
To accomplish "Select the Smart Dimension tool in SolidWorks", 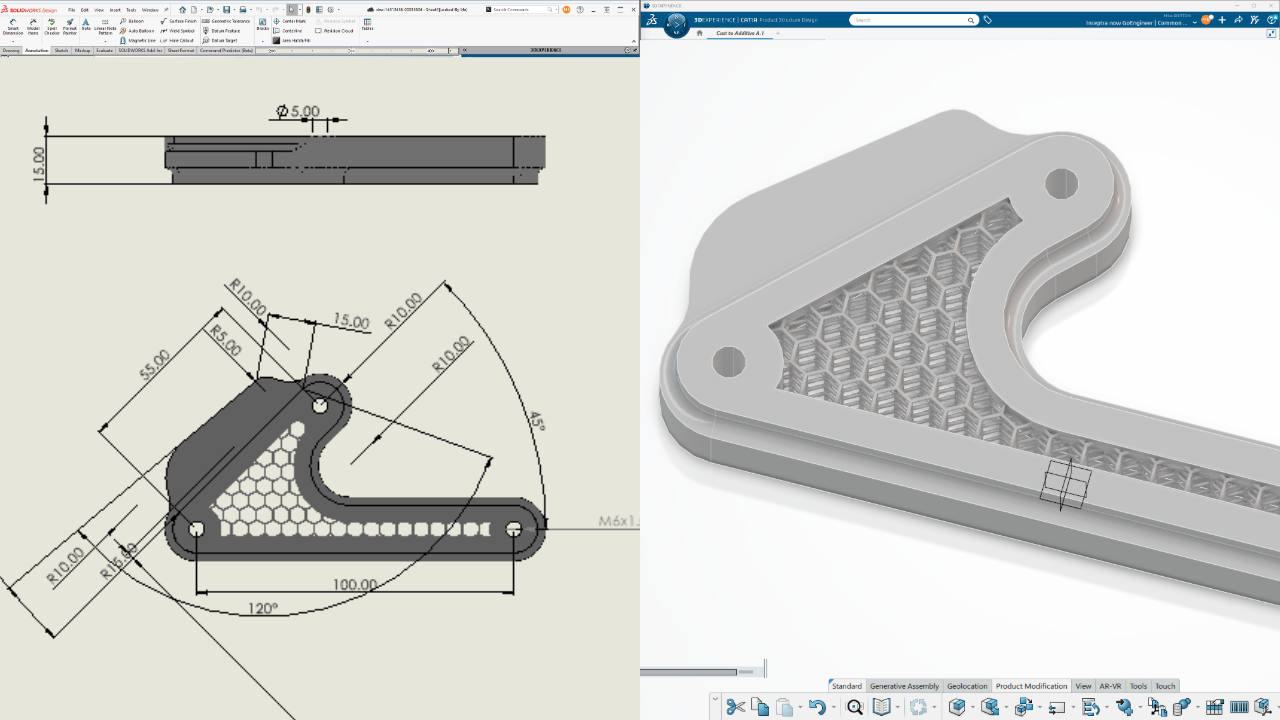I will (13, 25).
